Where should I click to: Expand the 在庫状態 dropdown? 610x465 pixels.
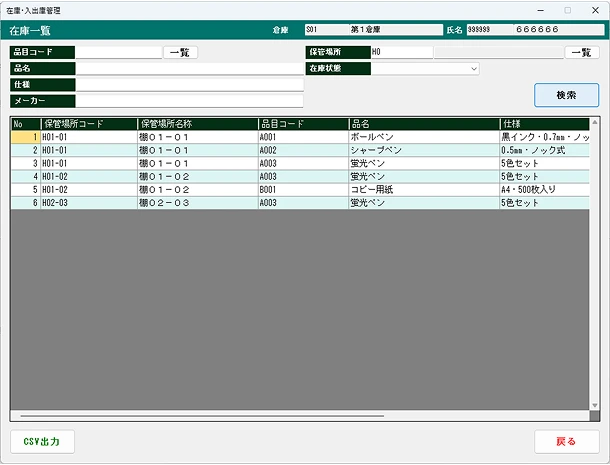pyautogui.click(x=472, y=69)
